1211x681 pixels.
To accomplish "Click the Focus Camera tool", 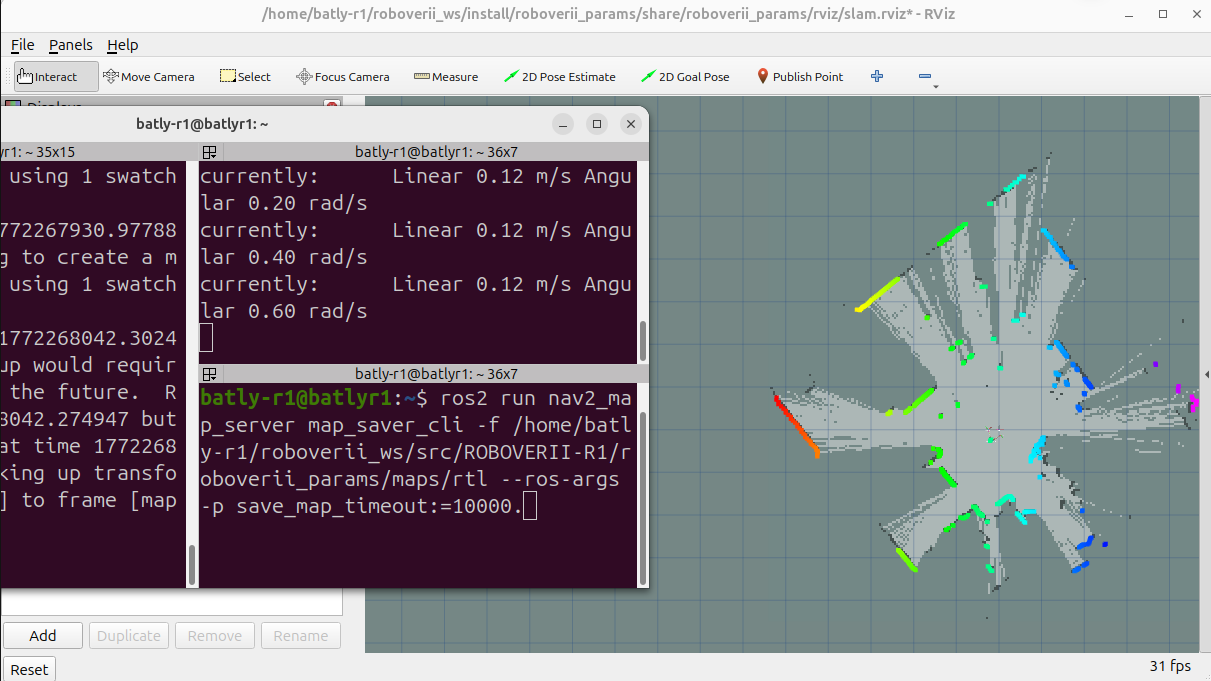I will [x=343, y=77].
